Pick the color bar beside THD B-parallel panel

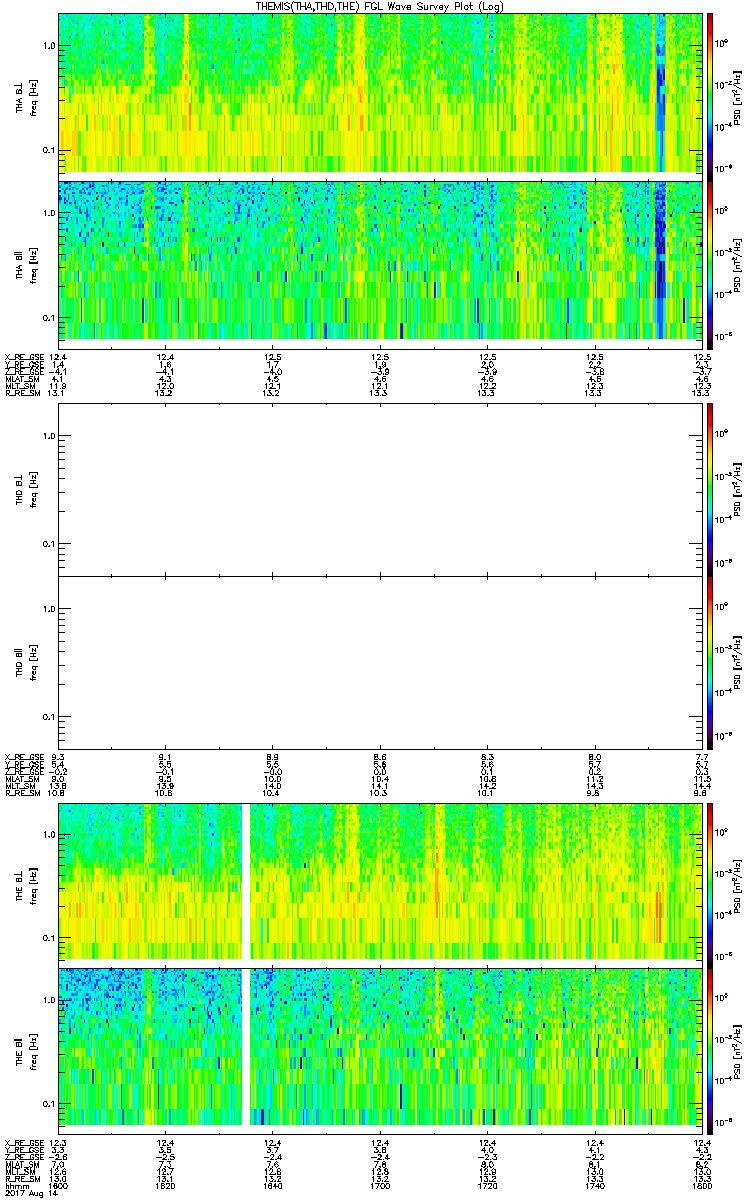pyautogui.click(x=710, y=662)
